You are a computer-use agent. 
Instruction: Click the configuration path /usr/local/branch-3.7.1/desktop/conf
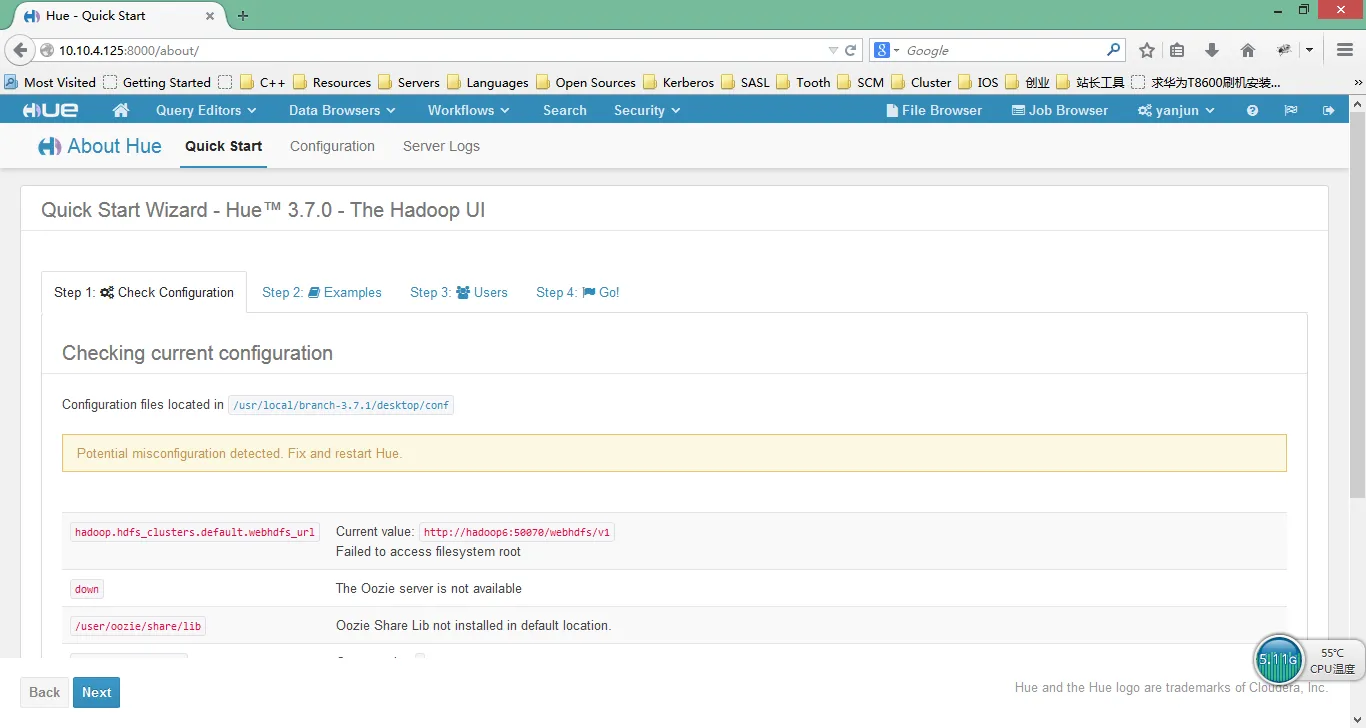coord(341,405)
